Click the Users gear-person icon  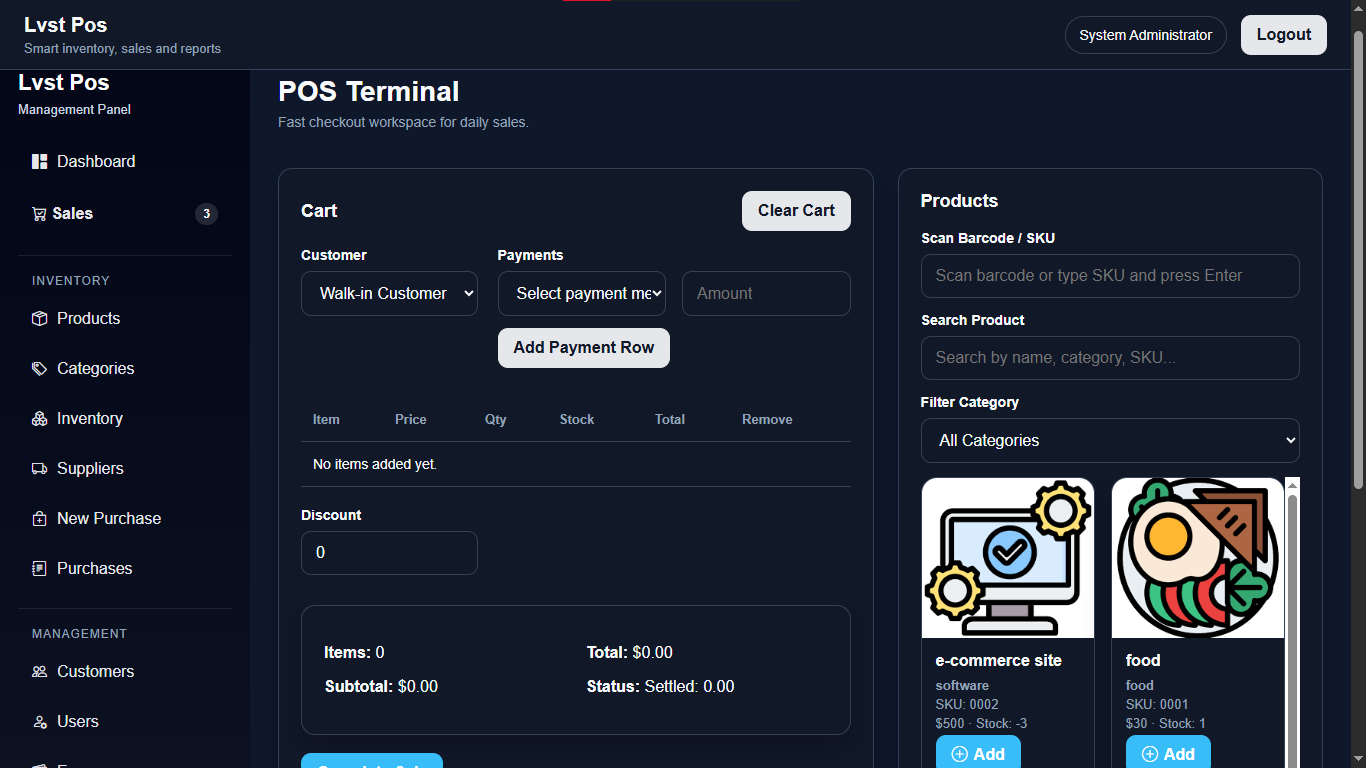coord(39,721)
